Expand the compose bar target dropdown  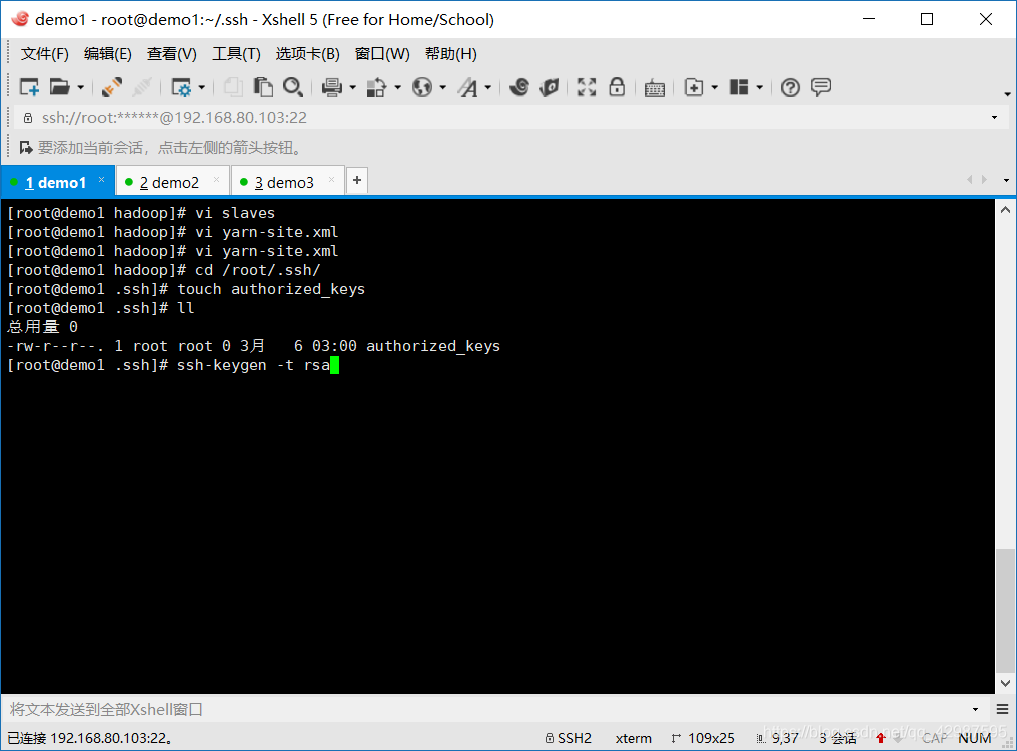point(975,709)
